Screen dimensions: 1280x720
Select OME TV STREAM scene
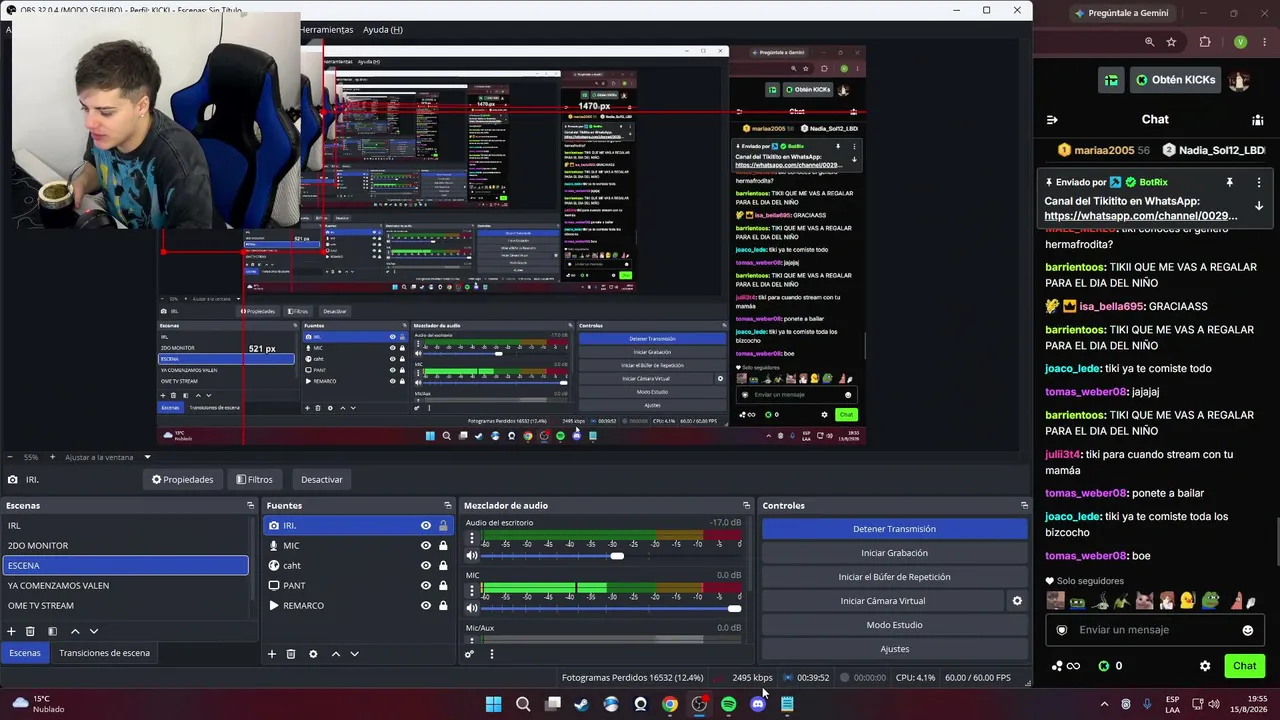pyautogui.click(x=125, y=606)
